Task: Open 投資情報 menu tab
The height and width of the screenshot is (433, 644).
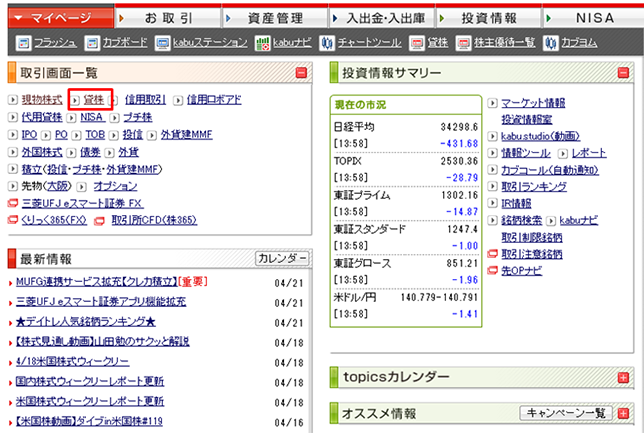Action: pos(489,18)
